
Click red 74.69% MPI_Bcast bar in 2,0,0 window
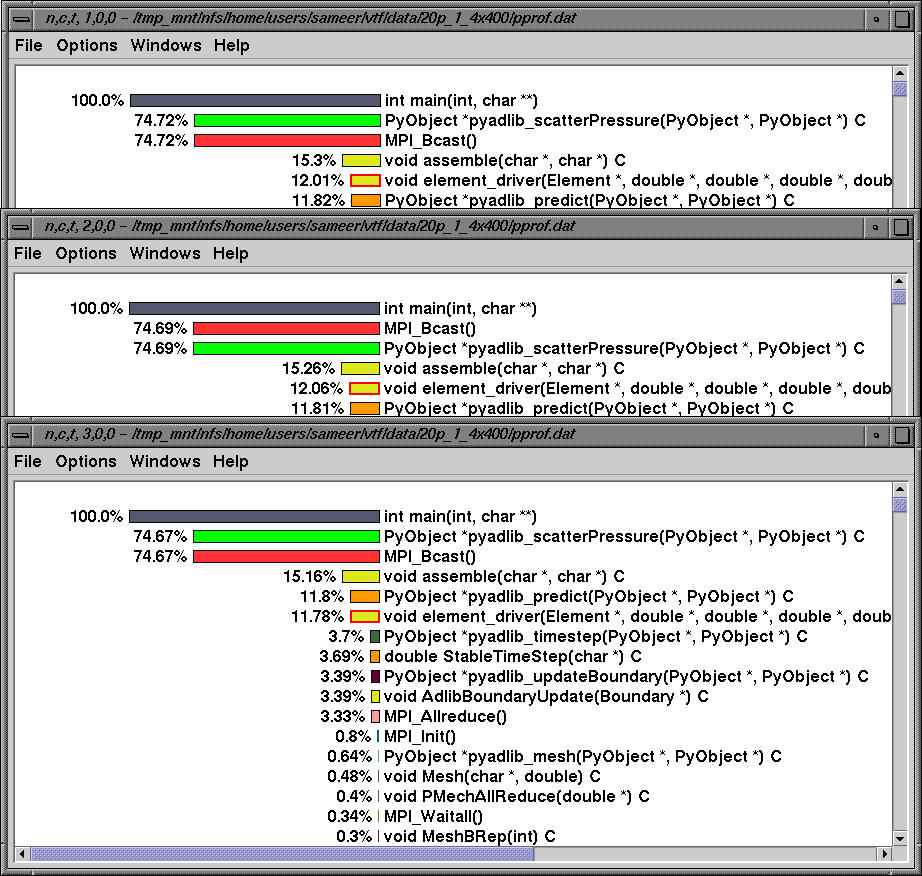pyautogui.click(x=286, y=329)
